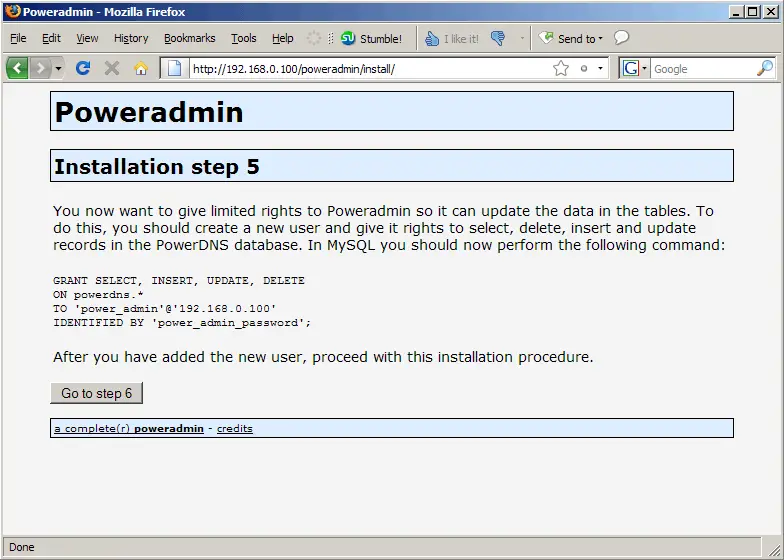Open the thumbs-down options dropdown arrow

point(522,38)
